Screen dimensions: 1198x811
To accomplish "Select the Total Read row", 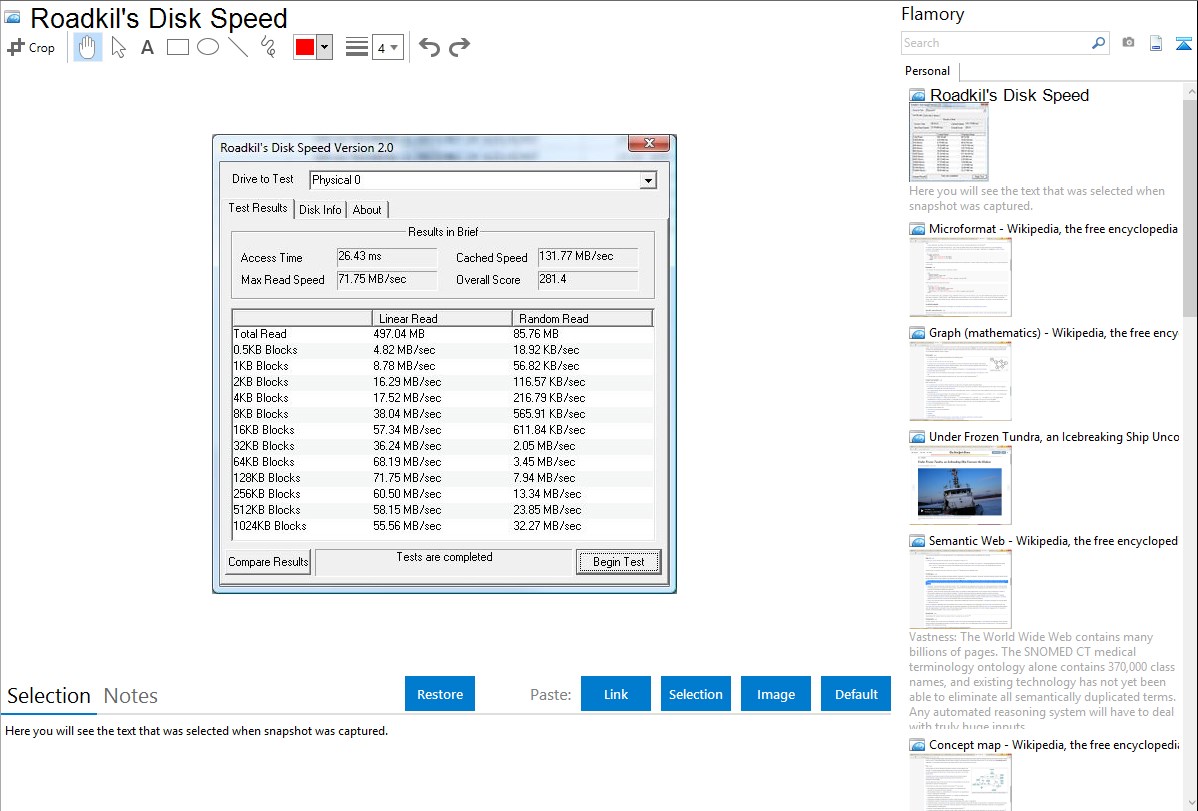I will [x=442, y=334].
